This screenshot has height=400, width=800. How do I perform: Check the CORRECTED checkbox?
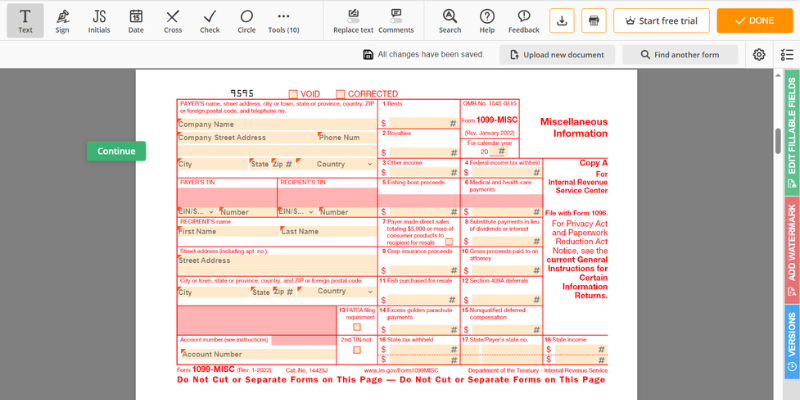coord(340,94)
